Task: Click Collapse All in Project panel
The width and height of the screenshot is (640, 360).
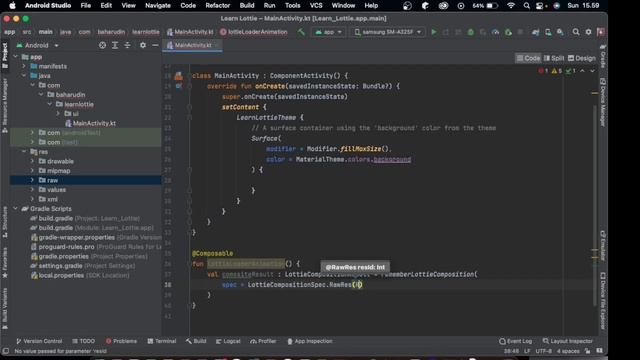Action: pyautogui.click(x=127, y=45)
